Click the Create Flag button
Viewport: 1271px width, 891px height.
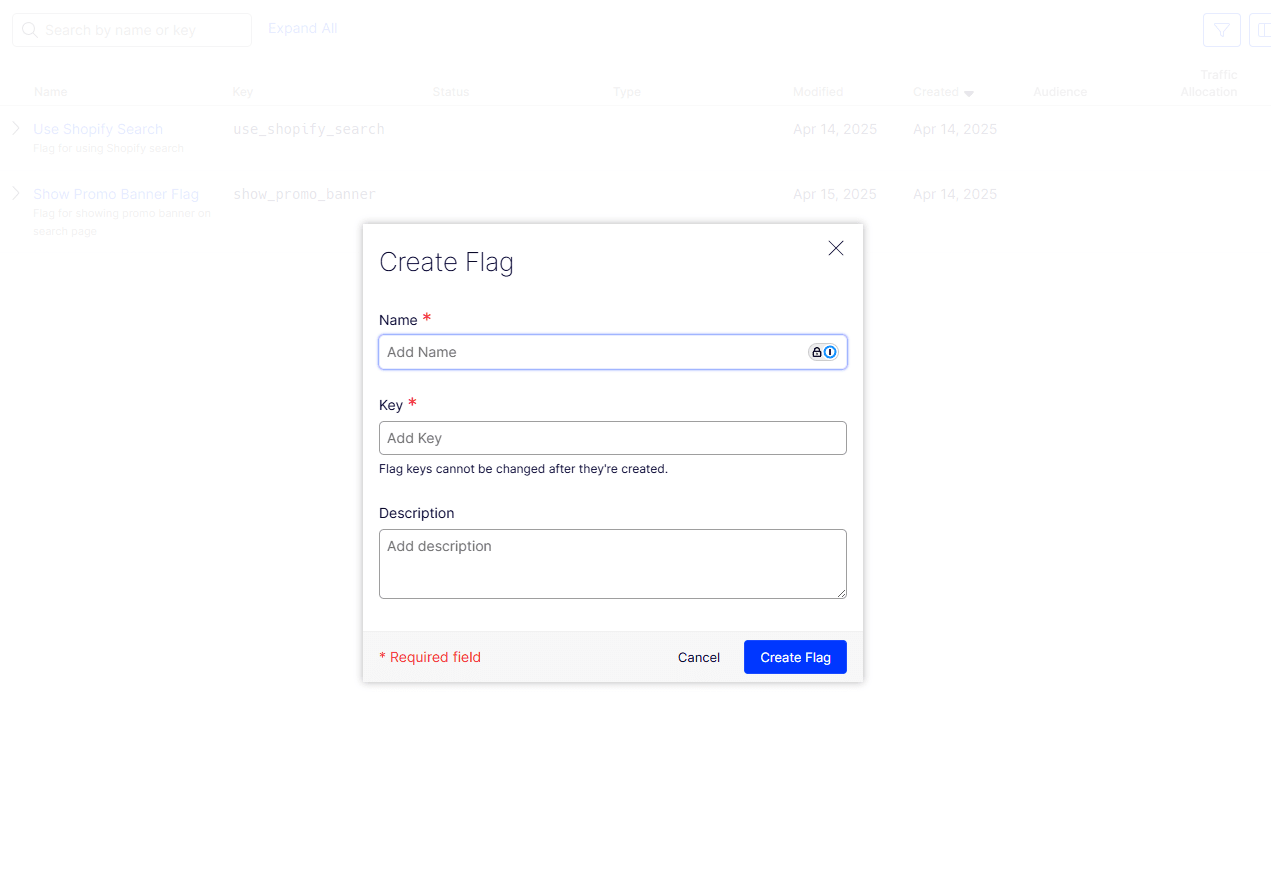click(795, 657)
